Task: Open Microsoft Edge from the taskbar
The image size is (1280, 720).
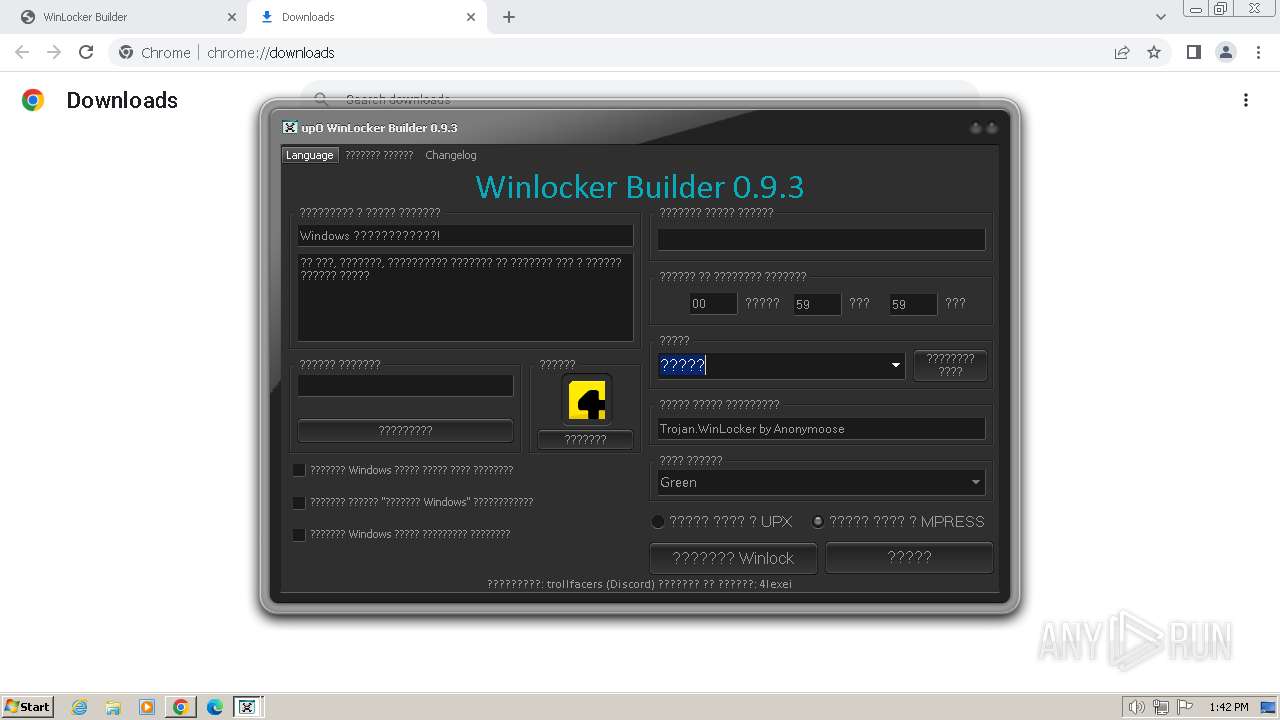Action: (215, 707)
